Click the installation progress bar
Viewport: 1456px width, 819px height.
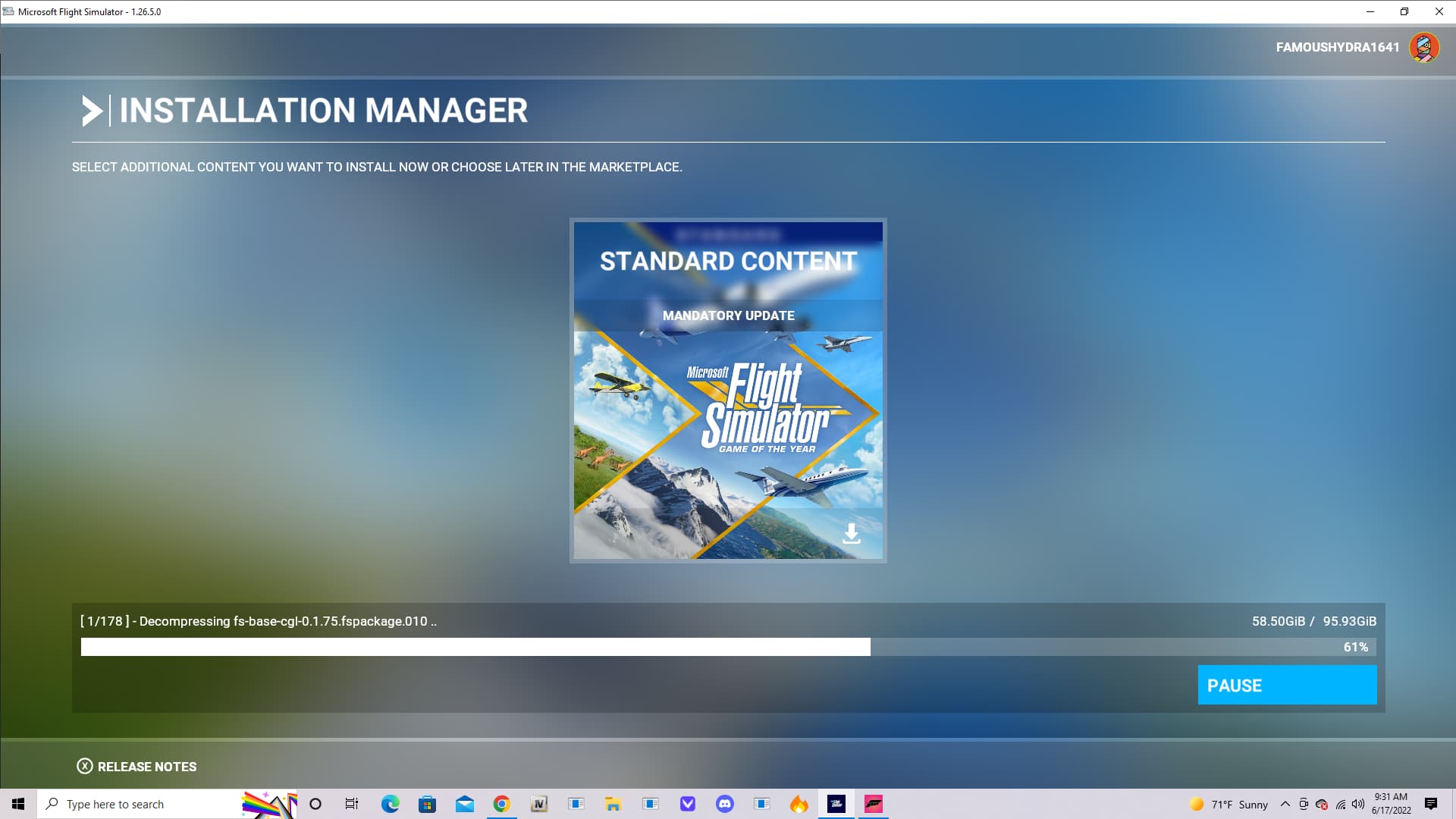tap(728, 647)
